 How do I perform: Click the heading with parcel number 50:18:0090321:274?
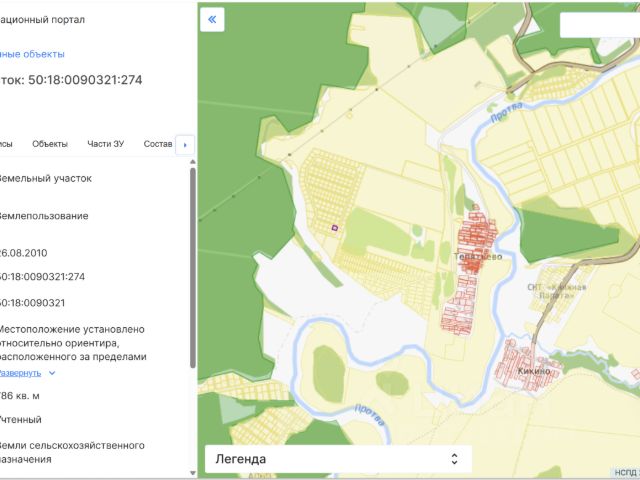click(x=71, y=80)
